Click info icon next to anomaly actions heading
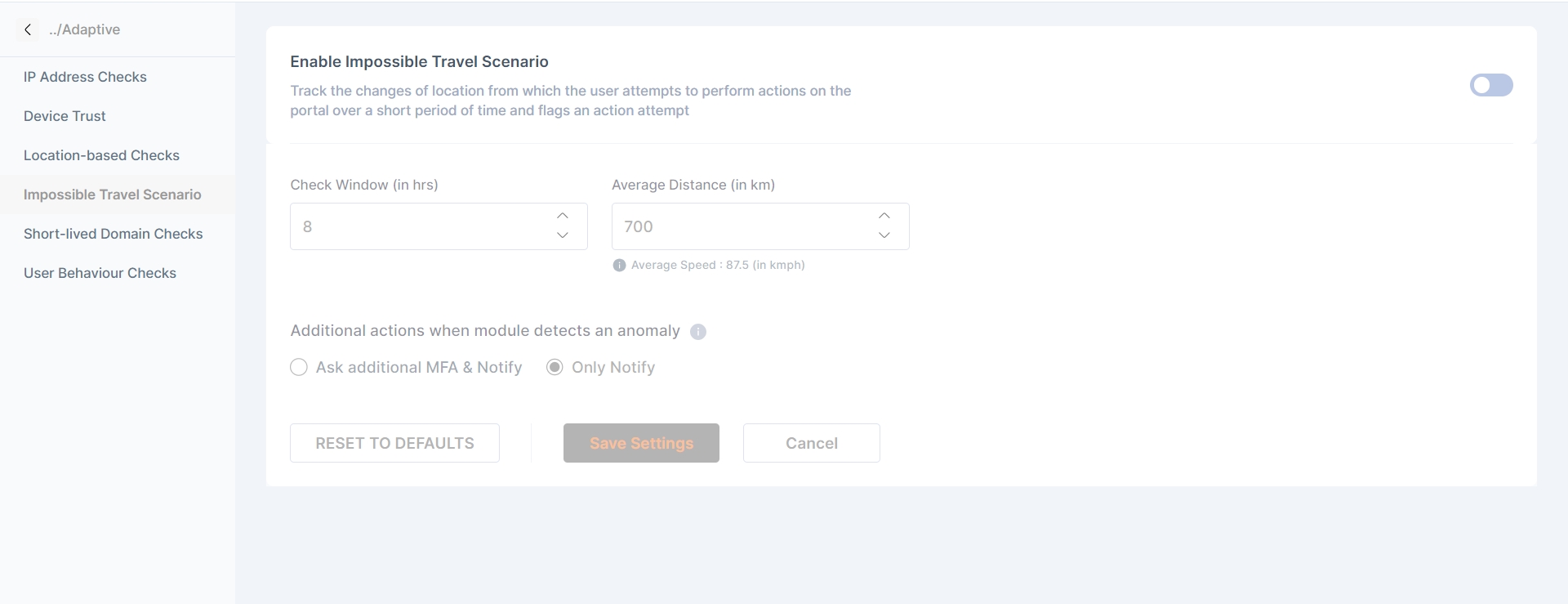This screenshot has width=1568, height=604. tap(698, 332)
